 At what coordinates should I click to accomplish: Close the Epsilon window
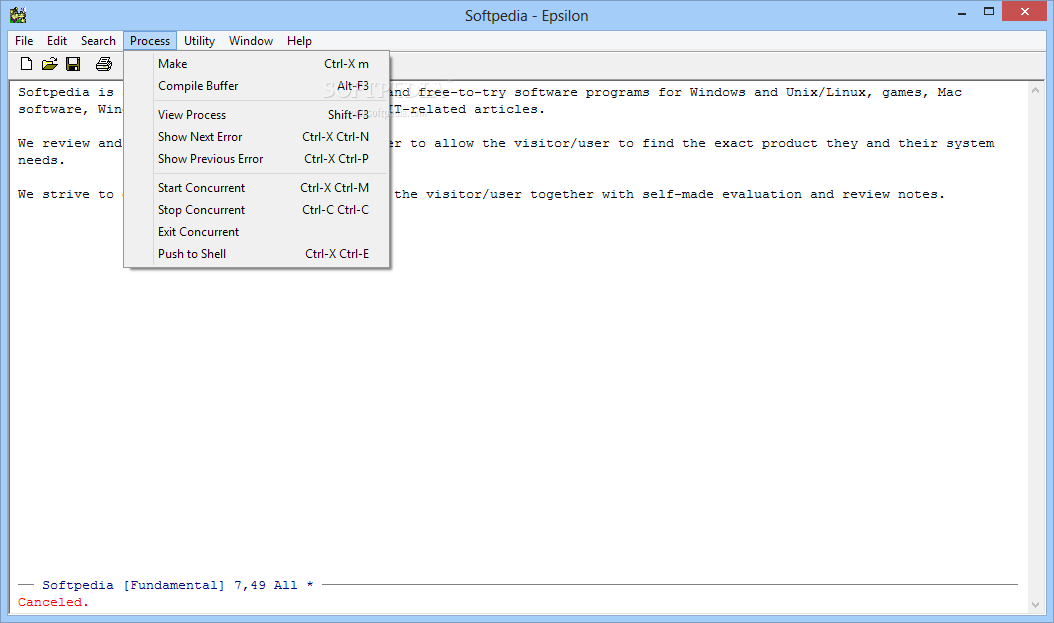1025,11
